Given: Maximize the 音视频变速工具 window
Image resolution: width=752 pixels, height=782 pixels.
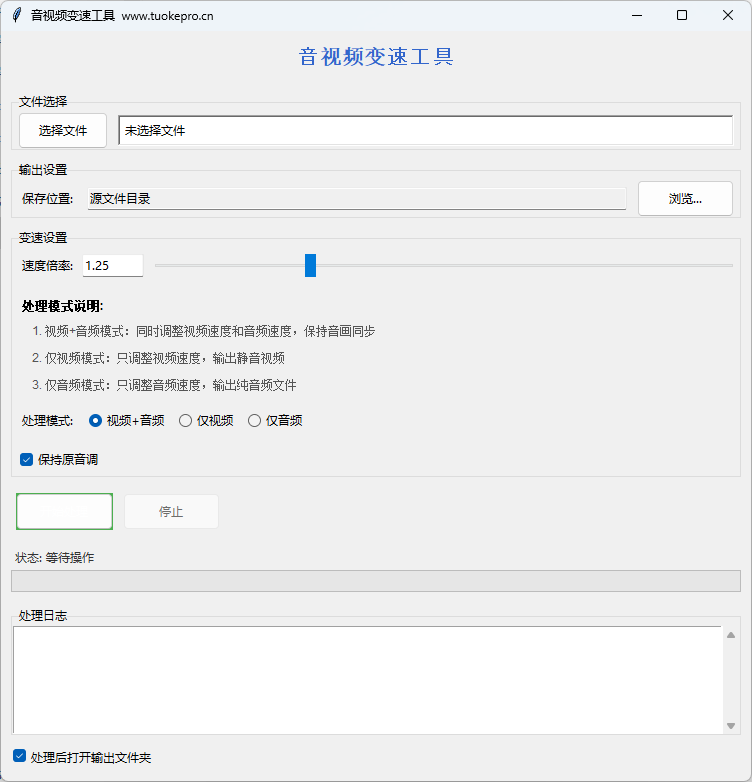Looking at the screenshot, I should 682,16.
